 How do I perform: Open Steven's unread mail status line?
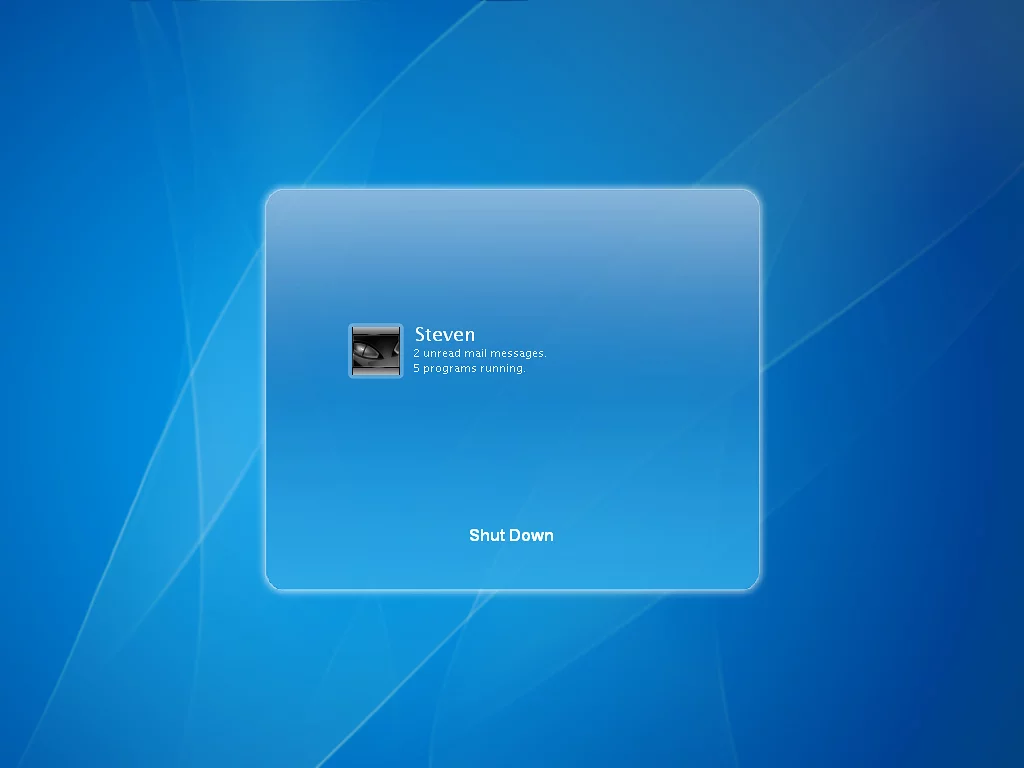point(480,353)
